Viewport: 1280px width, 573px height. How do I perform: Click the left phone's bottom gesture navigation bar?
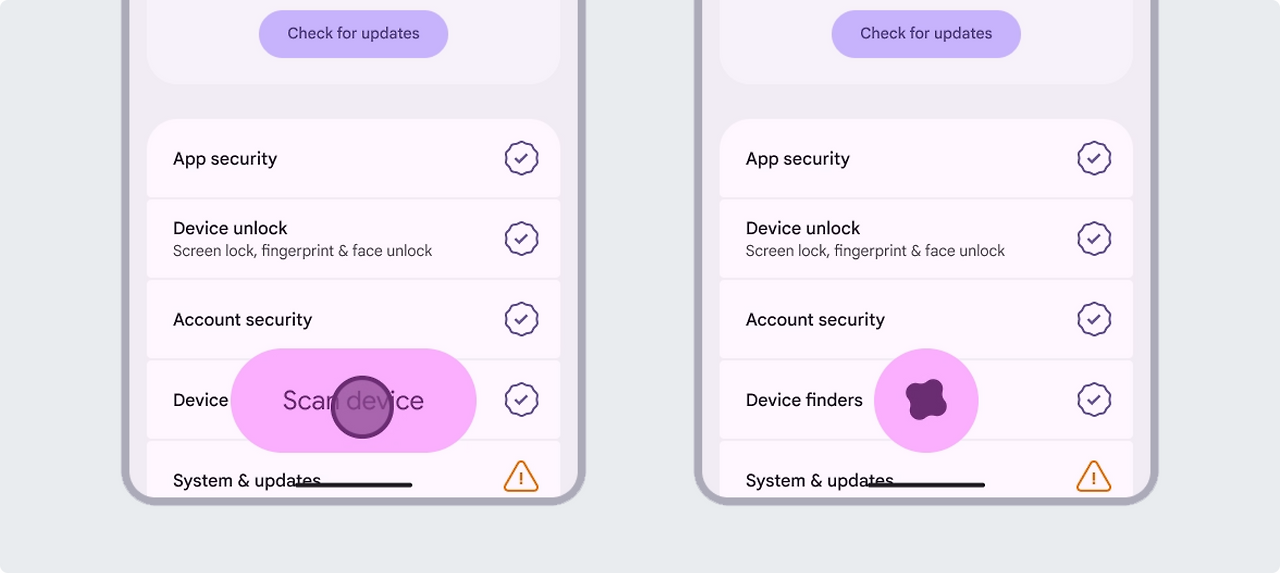(x=353, y=485)
